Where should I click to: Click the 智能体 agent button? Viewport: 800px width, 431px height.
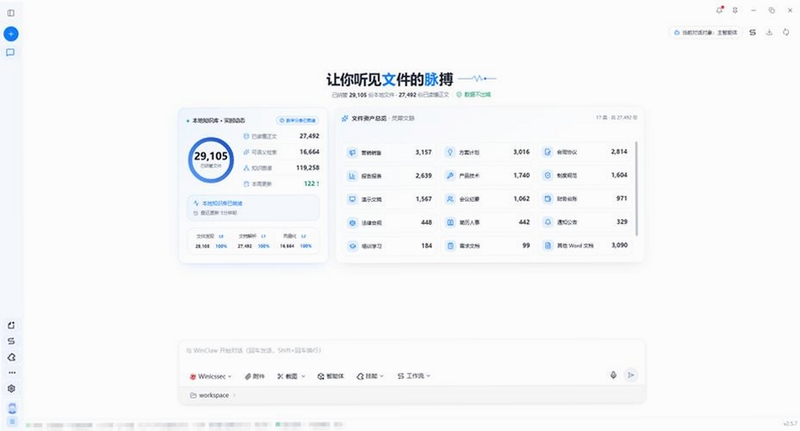pyautogui.click(x=331, y=376)
